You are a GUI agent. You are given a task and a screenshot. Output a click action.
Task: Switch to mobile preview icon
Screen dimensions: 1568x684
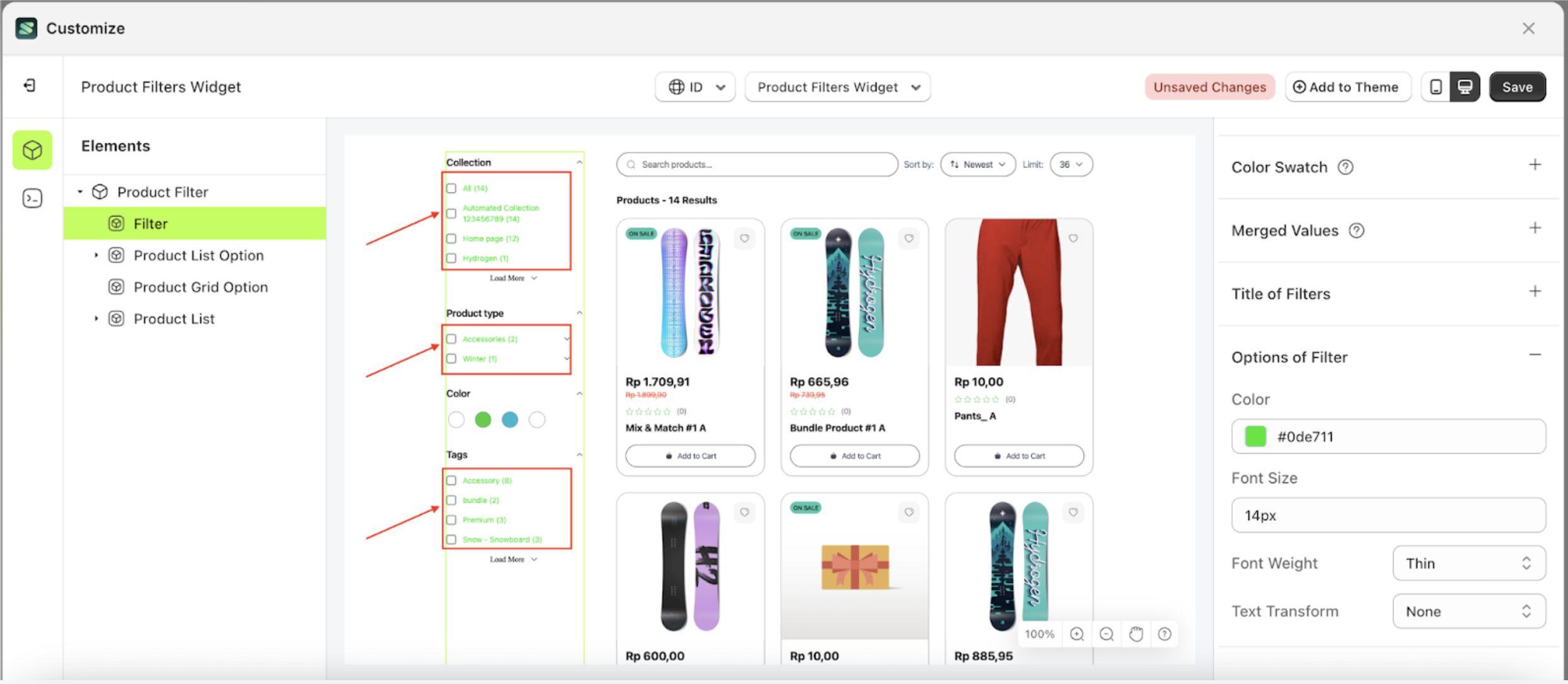[x=1436, y=87]
